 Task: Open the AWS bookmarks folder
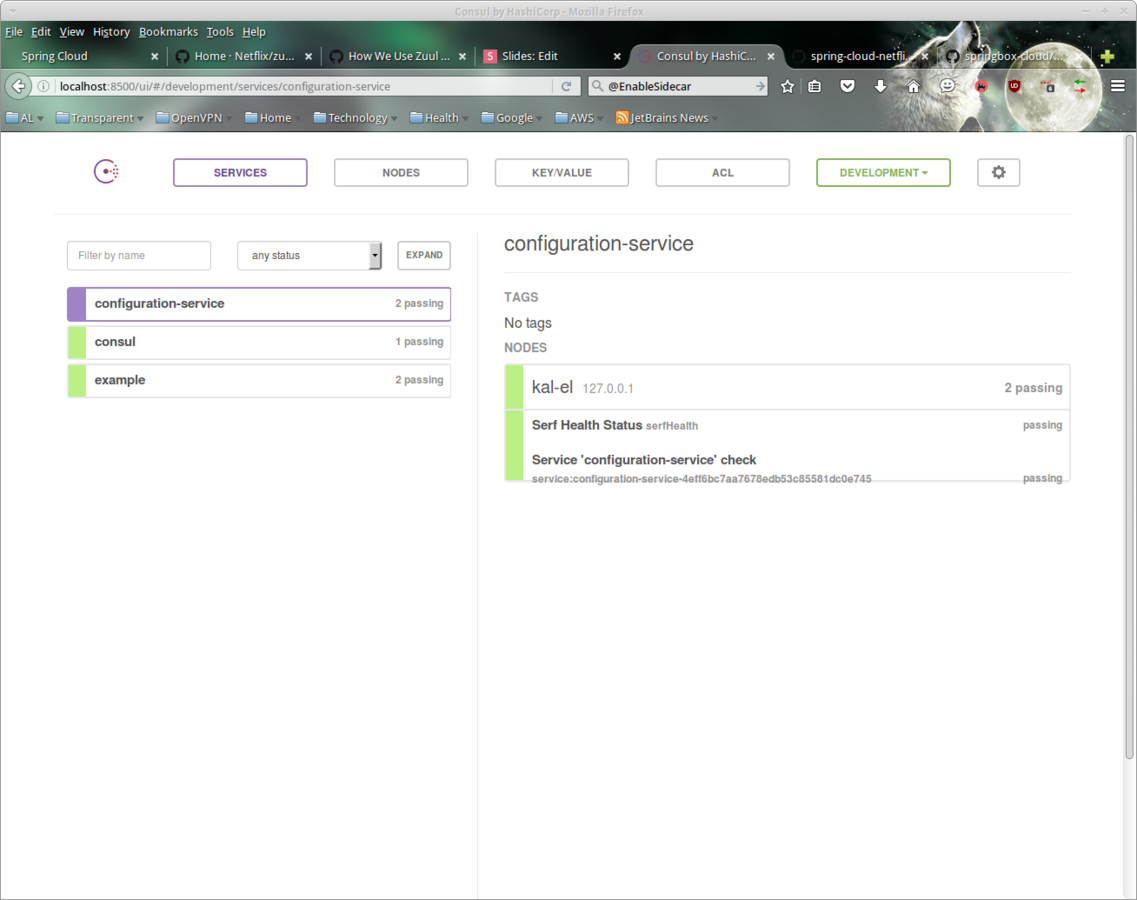point(579,117)
